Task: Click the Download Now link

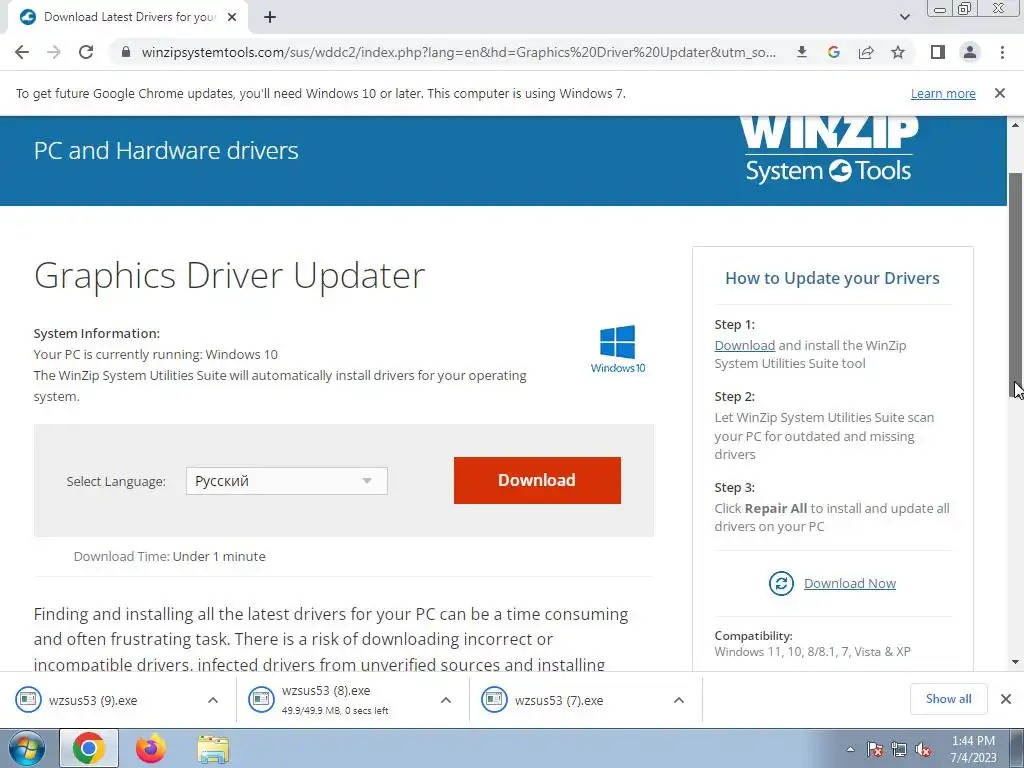Action: click(850, 583)
